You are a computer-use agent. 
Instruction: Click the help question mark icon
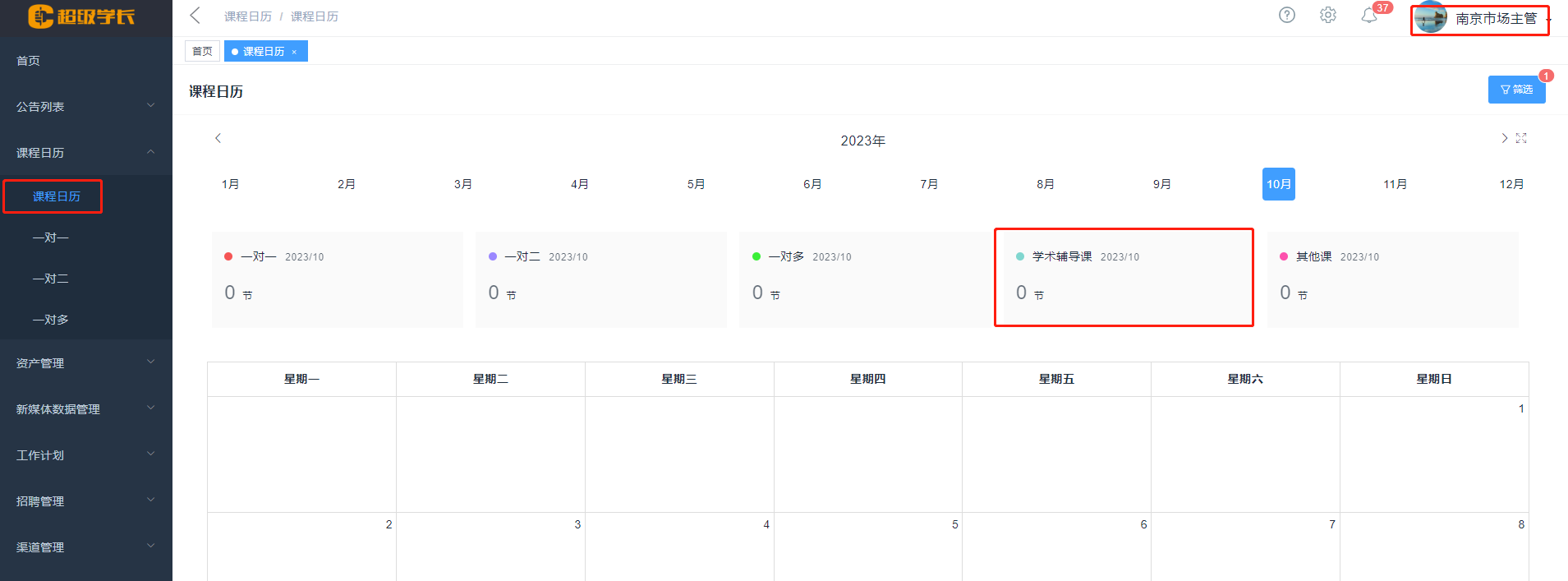tap(1287, 15)
